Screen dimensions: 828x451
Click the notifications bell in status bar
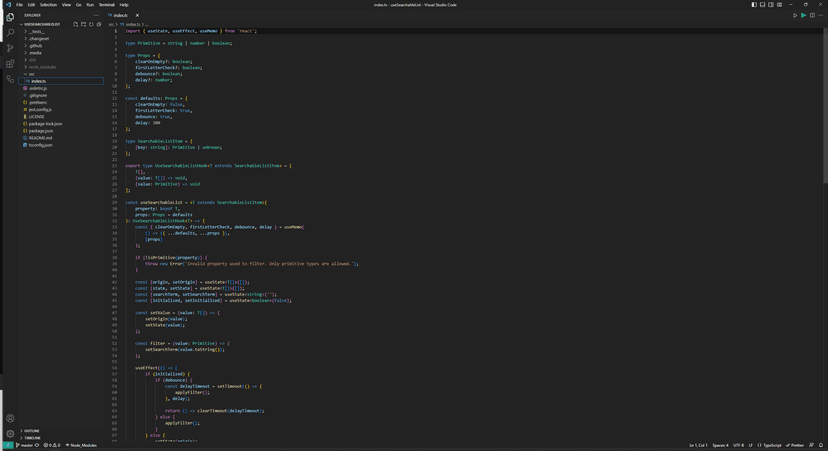pos(821,445)
